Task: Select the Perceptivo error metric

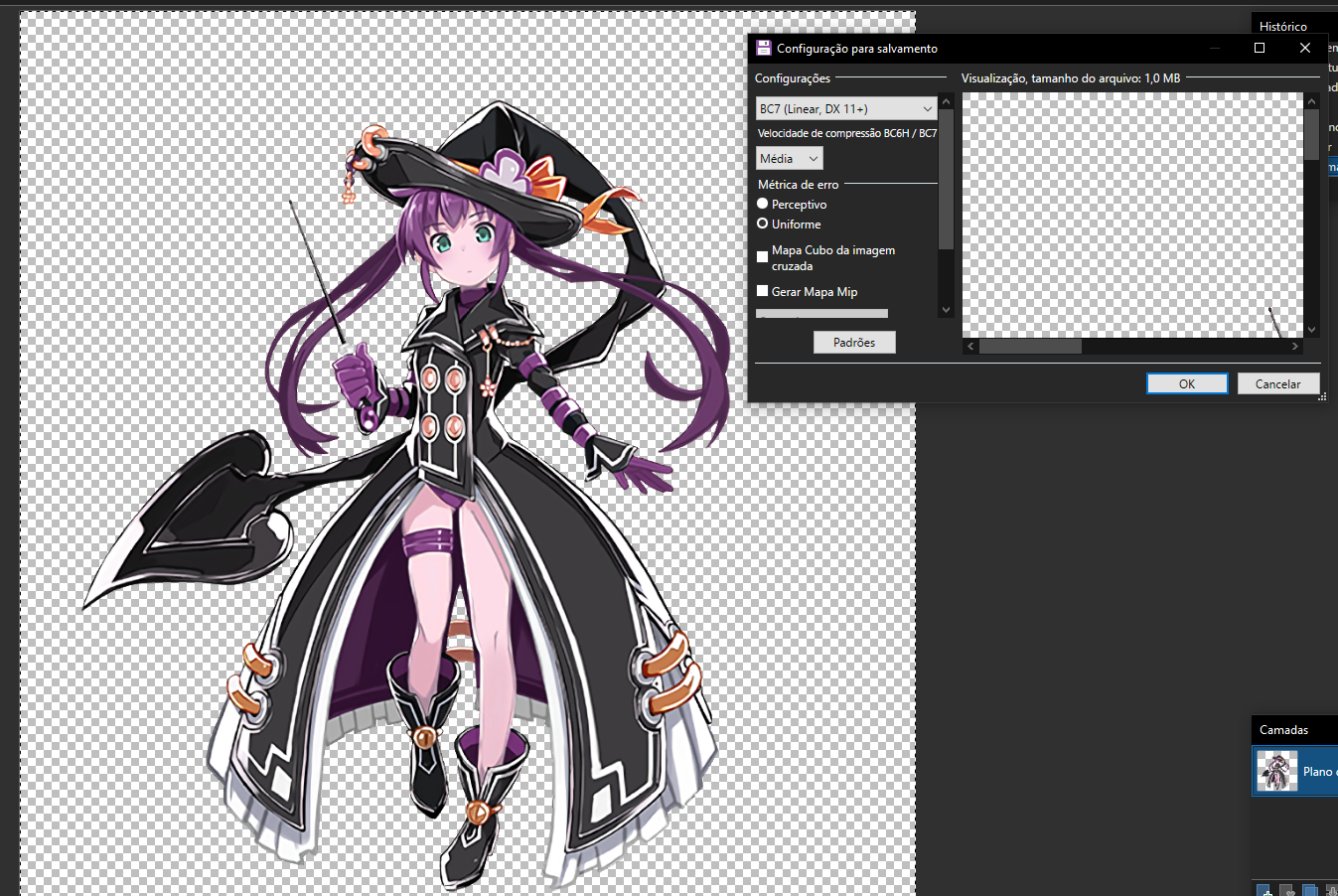Action: click(x=763, y=204)
